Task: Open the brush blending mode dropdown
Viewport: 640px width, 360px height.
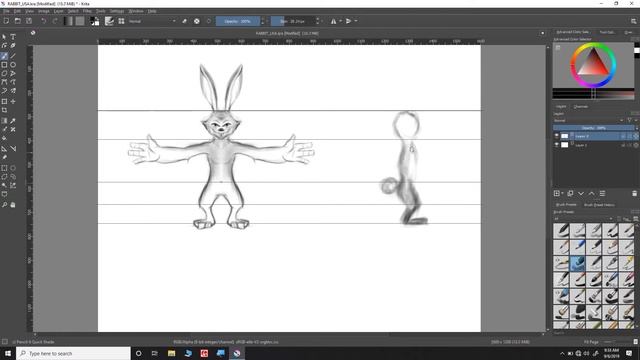Action: (152, 21)
